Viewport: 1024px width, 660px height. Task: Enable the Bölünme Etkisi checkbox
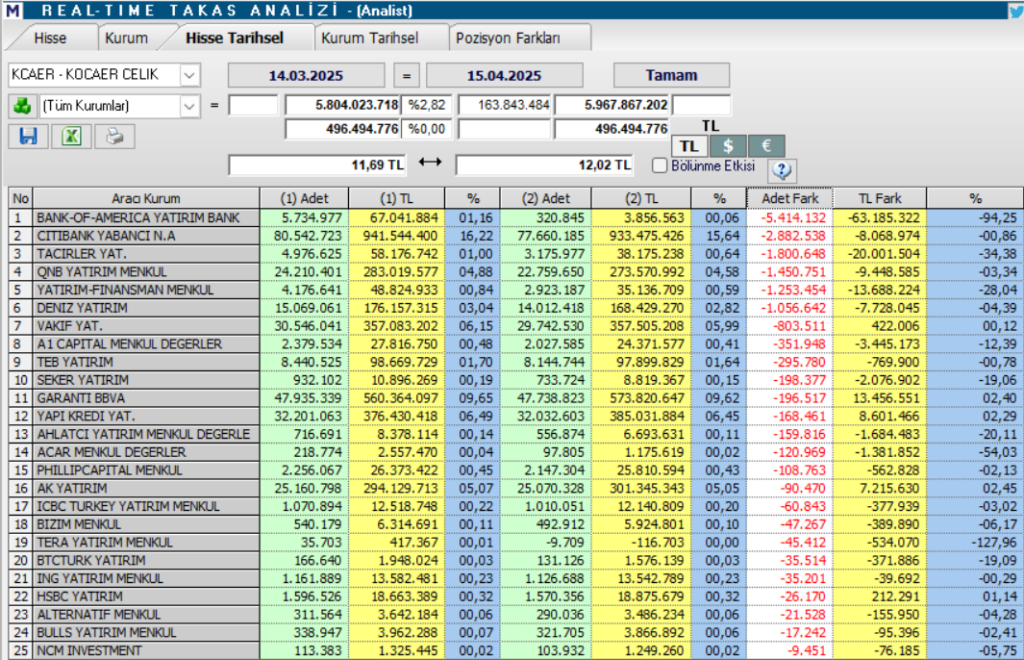(660, 166)
